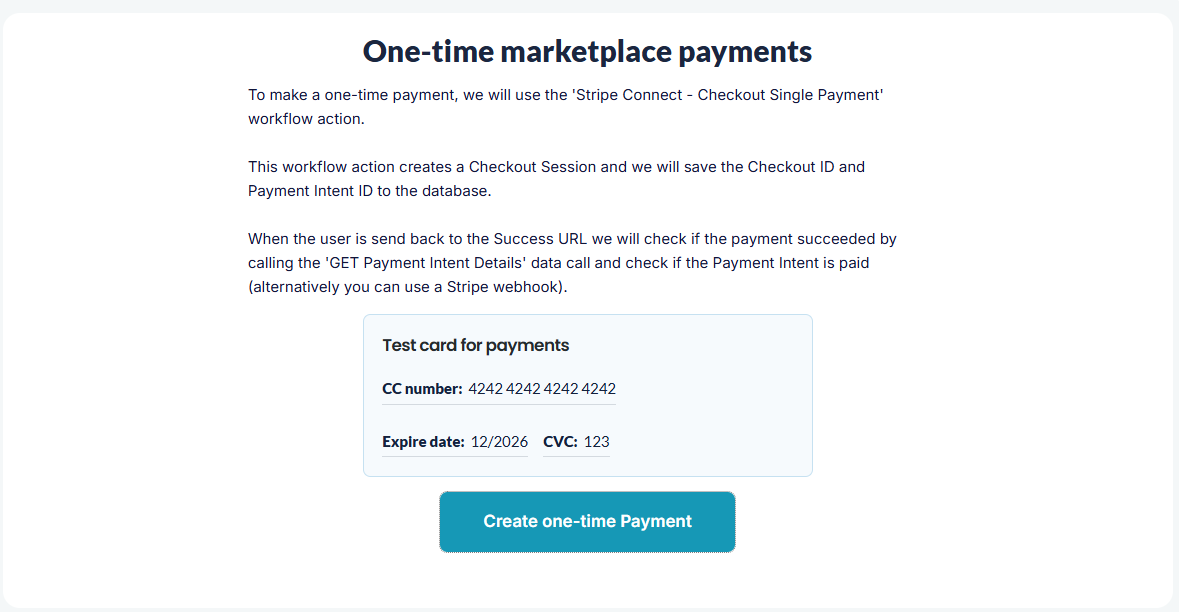Click the CC number label
The width and height of the screenshot is (1179, 612).
(422, 389)
